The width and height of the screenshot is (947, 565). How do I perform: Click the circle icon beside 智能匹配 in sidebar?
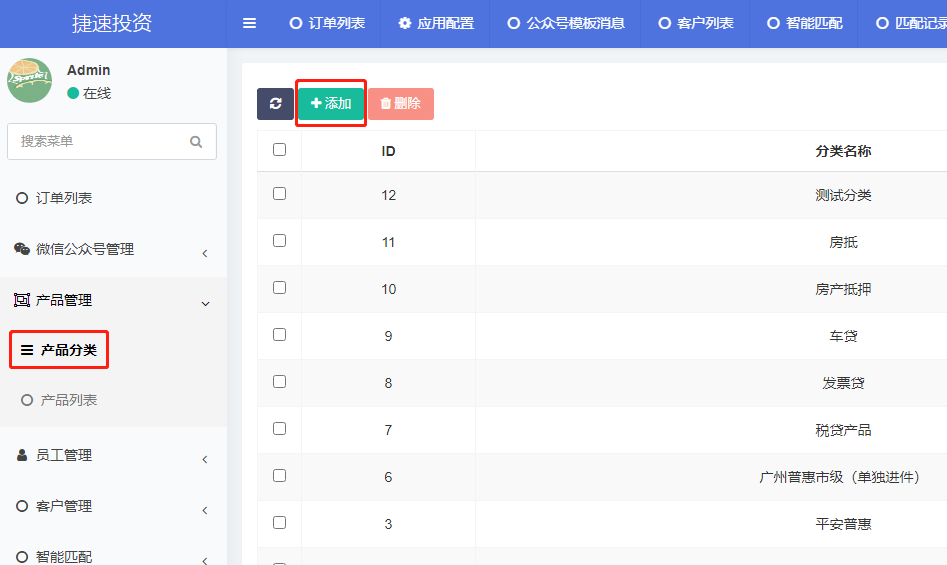tap(22, 557)
